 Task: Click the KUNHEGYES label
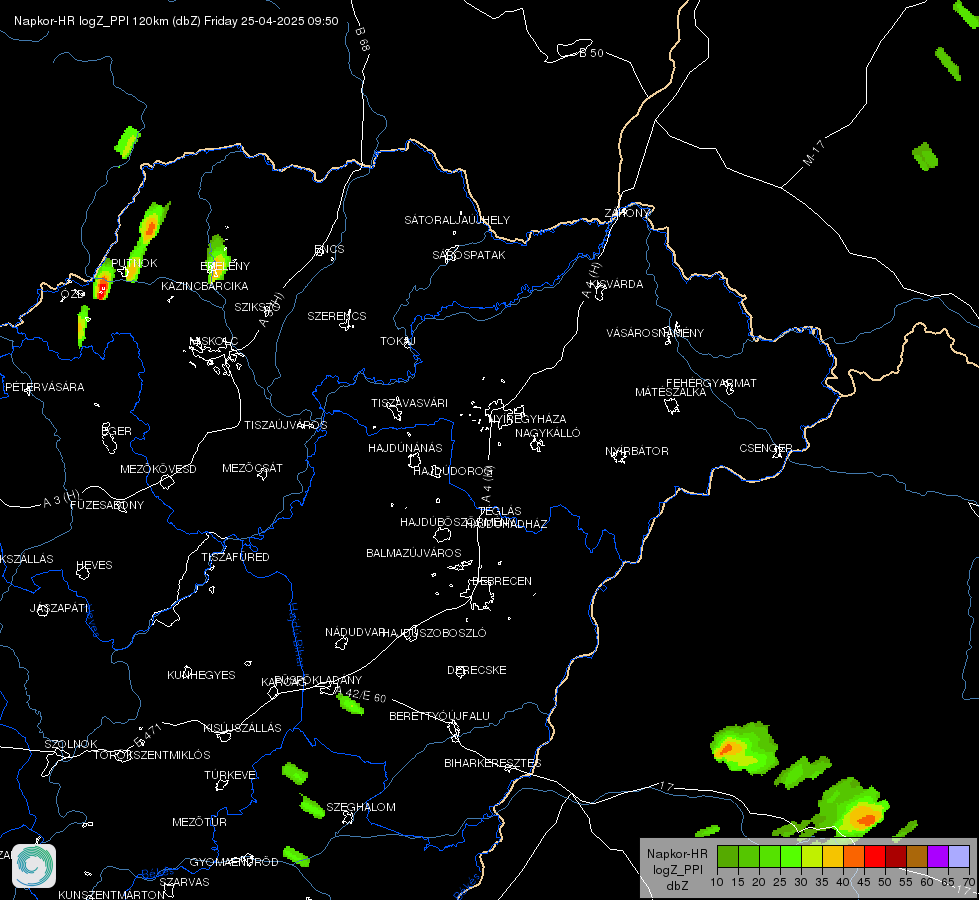click(x=201, y=675)
